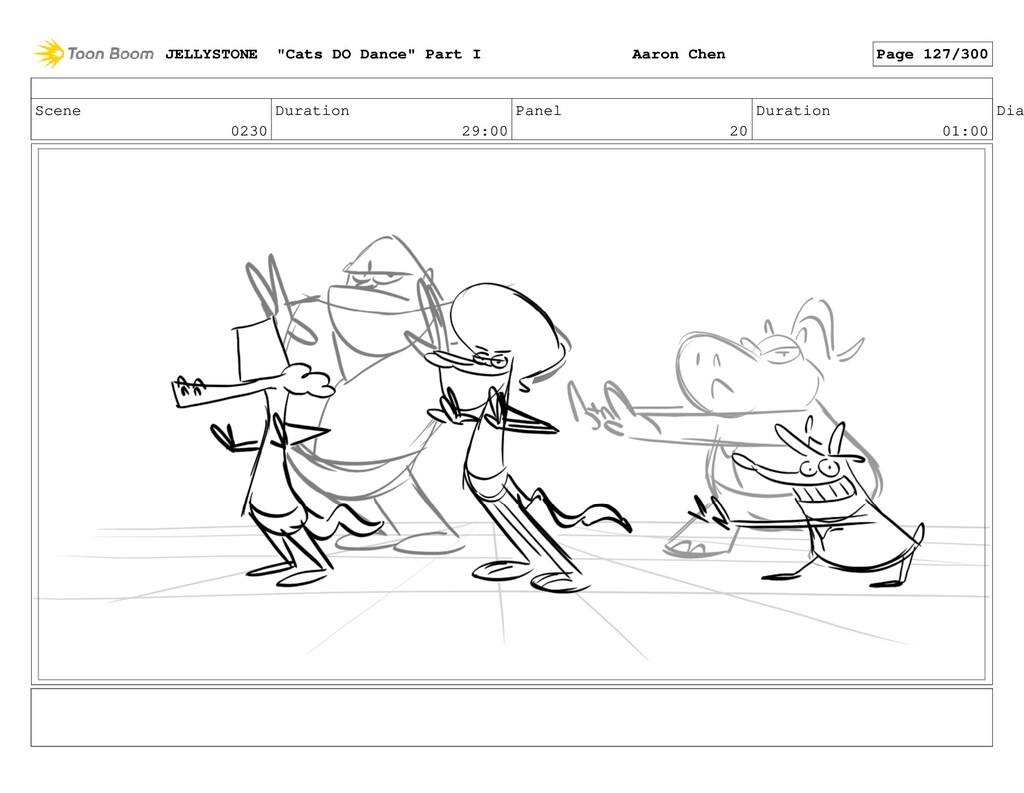The width and height of the screenshot is (1024, 793).
Task: Click the Page 127/300 box
Action: point(932,54)
